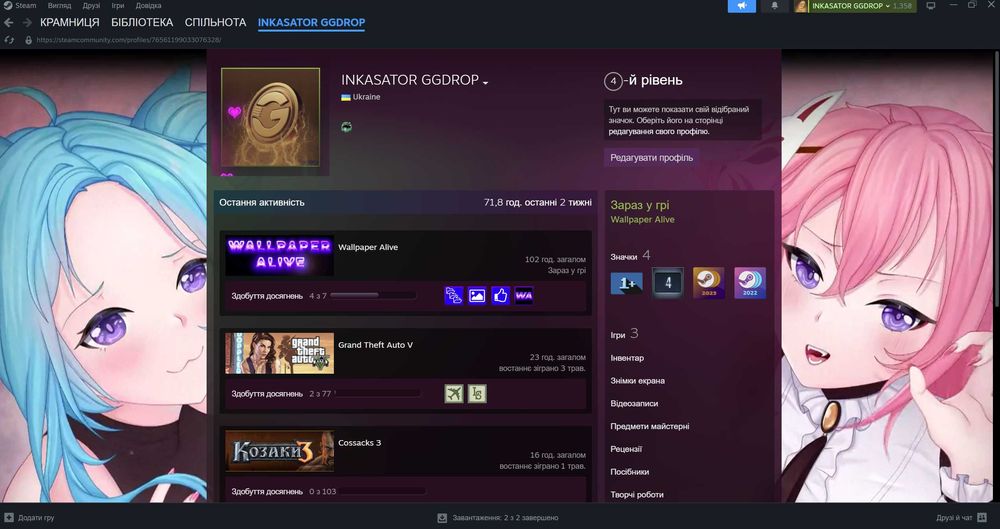Click the Grand Theft Auto V banner
The image size is (1000, 529).
(279, 353)
